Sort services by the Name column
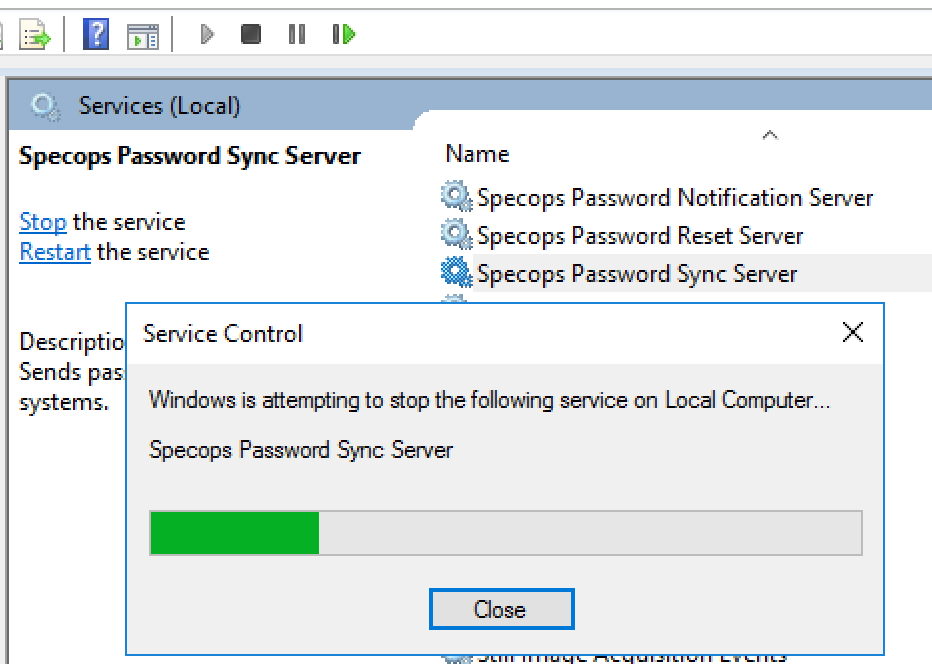Screen dimensions: 932x664 [477, 154]
